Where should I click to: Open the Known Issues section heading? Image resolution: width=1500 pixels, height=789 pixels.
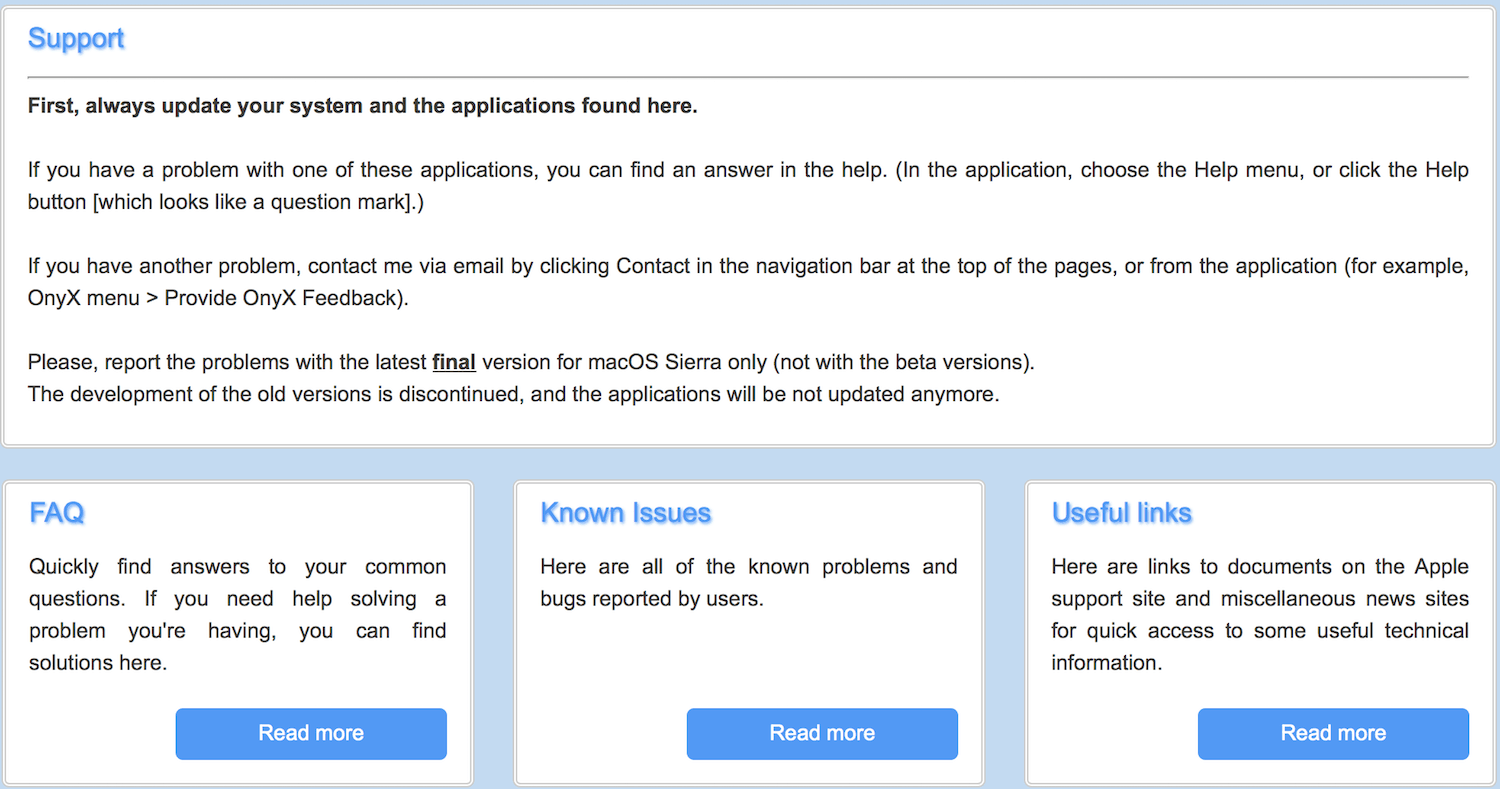click(x=626, y=513)
